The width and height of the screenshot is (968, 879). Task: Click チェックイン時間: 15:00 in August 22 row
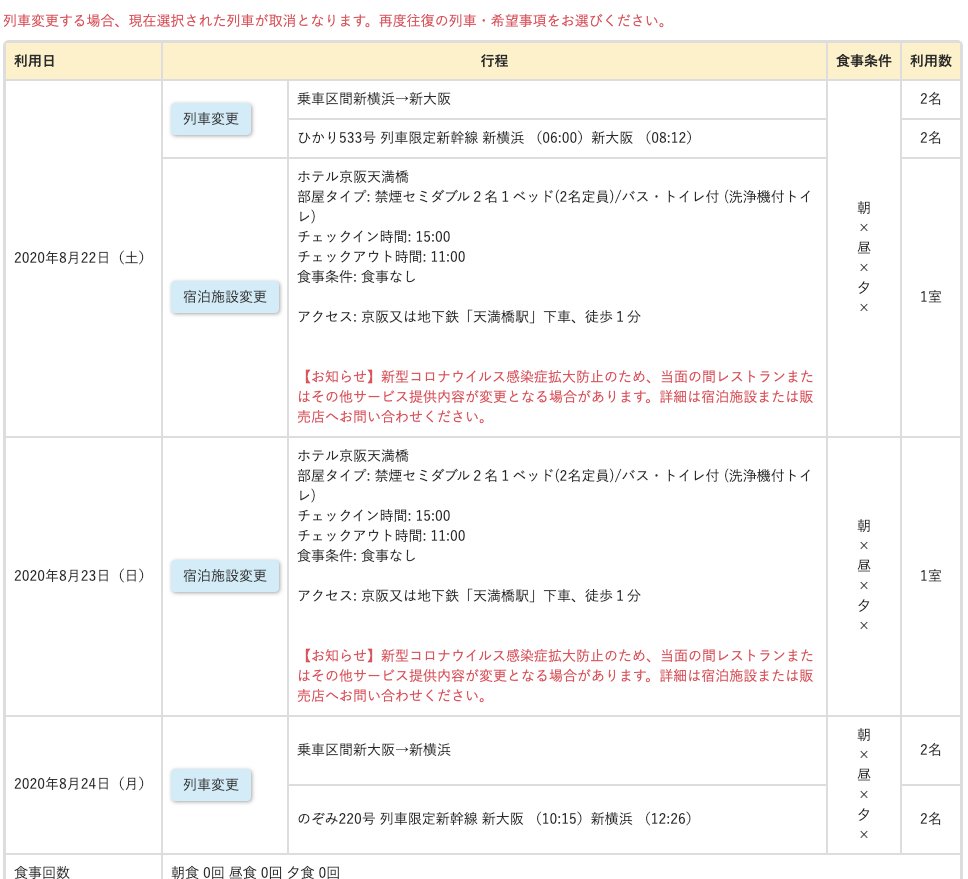click(374, 237)
